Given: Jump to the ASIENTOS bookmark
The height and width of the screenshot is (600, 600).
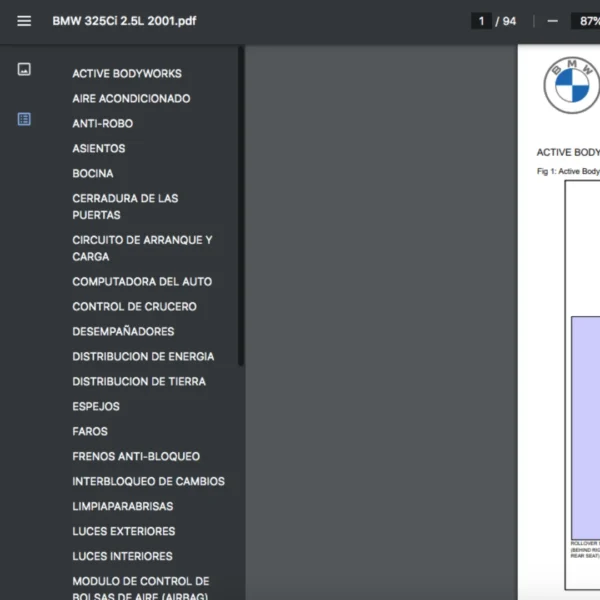Looking at the screenshot, I should coord(99,149).
